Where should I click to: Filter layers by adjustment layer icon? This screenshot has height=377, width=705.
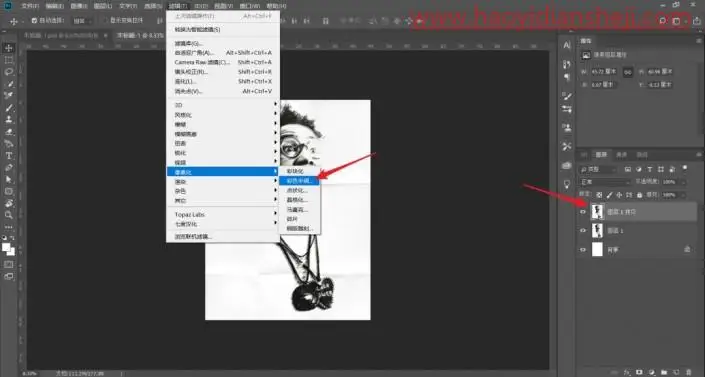638,169
